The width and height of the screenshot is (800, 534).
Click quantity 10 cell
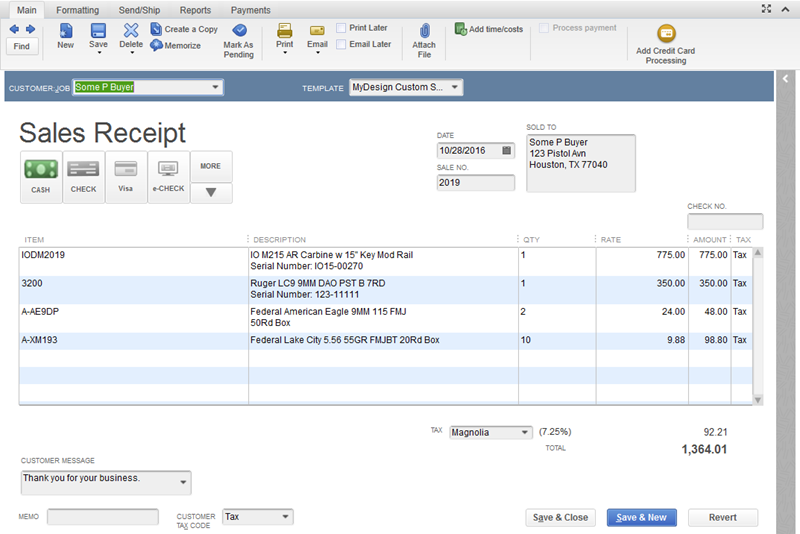(x=557, y=341)
